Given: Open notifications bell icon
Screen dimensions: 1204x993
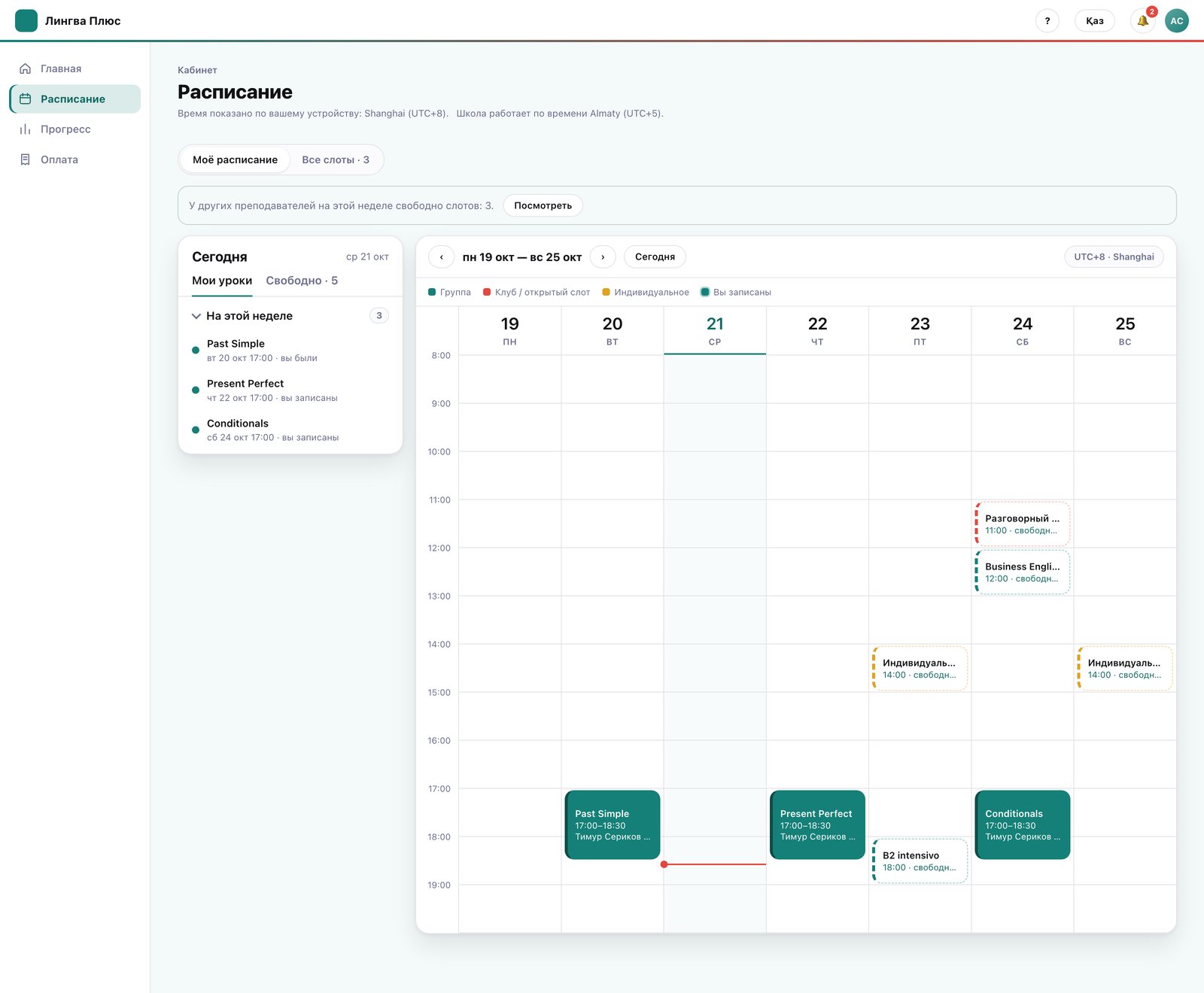Looking at the screenshot, I should (x=1143, y=21).
